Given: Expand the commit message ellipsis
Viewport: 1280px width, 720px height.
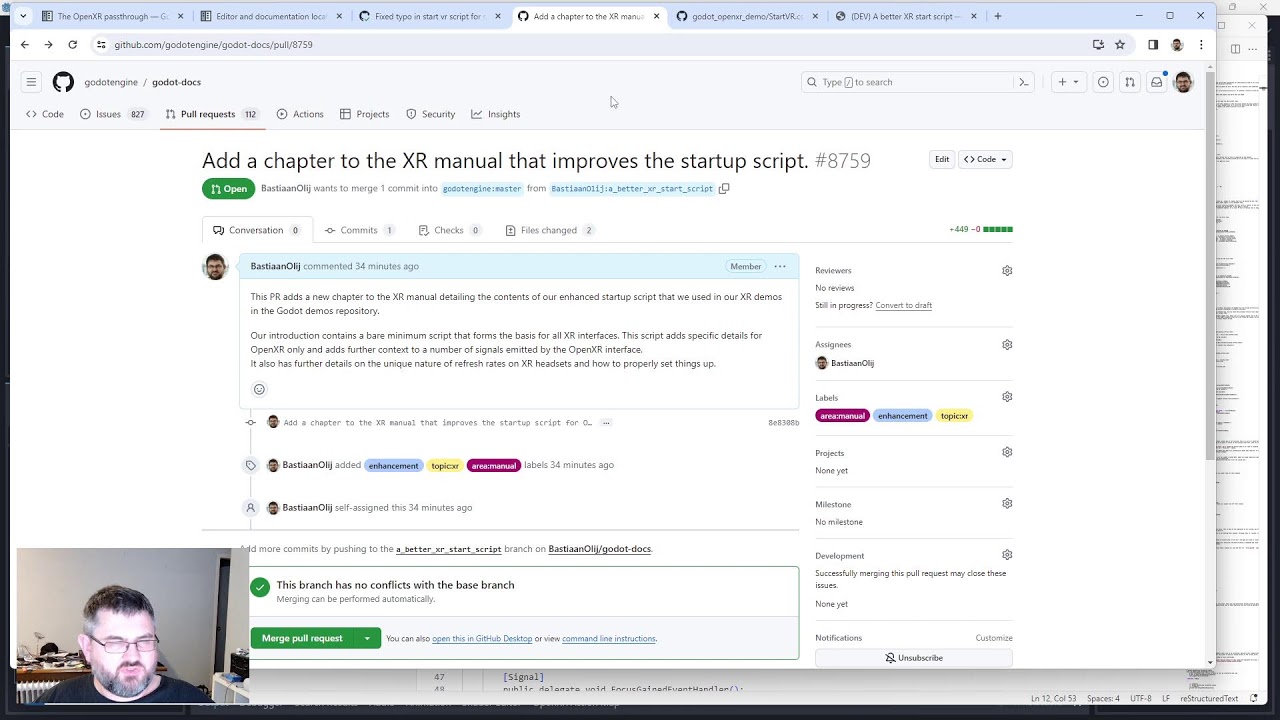Looking at the screenshot, I should point(606,422).
